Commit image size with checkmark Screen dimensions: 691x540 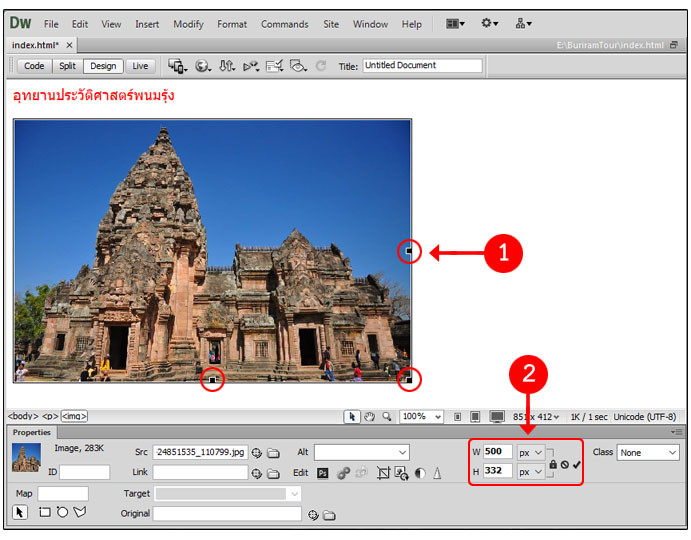tap(577, 464)
